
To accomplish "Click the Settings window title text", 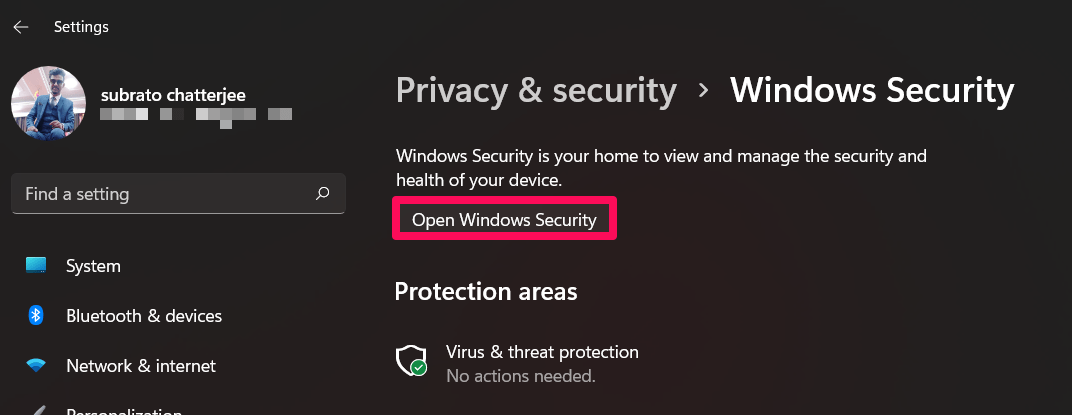I will pyautogui.click(x=81, y=27).
